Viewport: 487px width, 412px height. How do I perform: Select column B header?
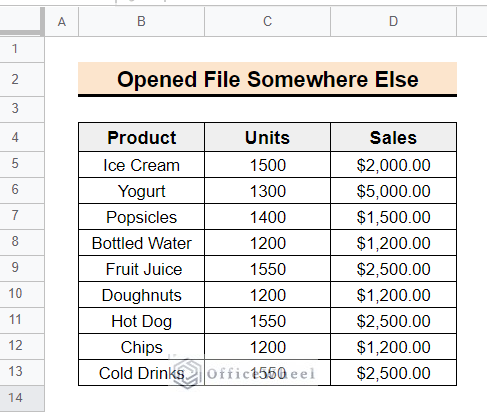(141, 21)
